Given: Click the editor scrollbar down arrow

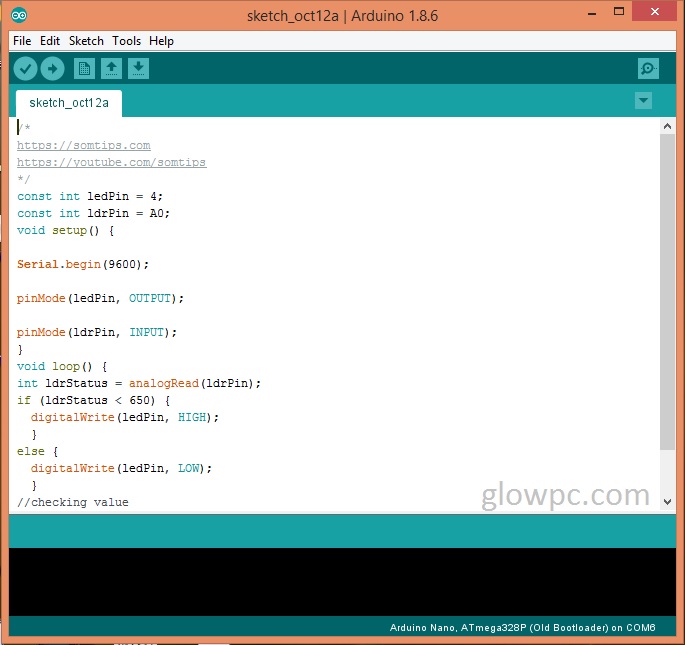Looking at the screenshot, I should 668,500.
